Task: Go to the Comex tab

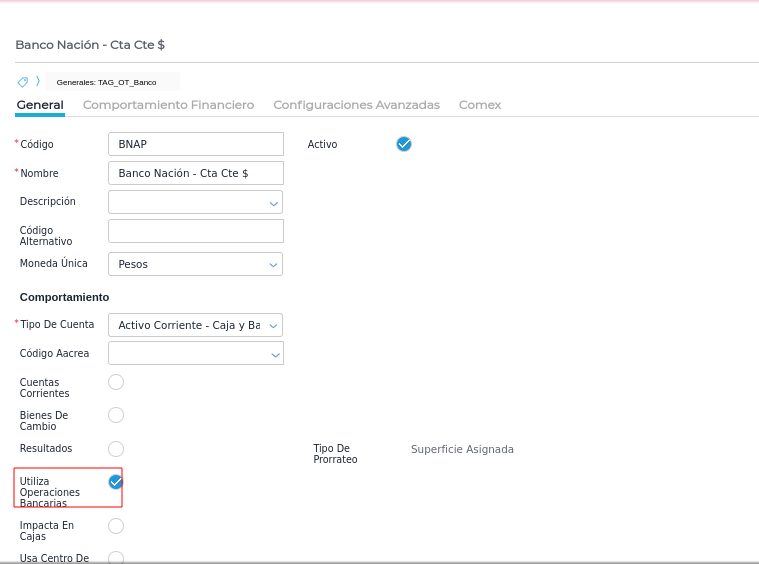Action: (x=480, y=105)
